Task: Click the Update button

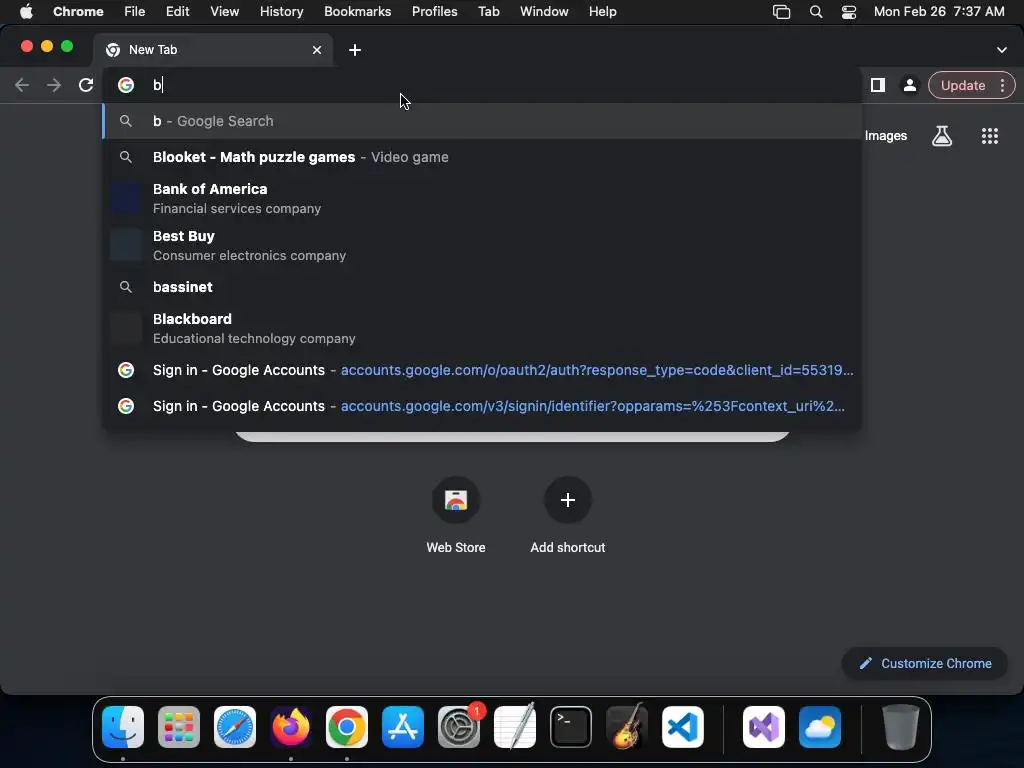Action: [x=963, y=86]
